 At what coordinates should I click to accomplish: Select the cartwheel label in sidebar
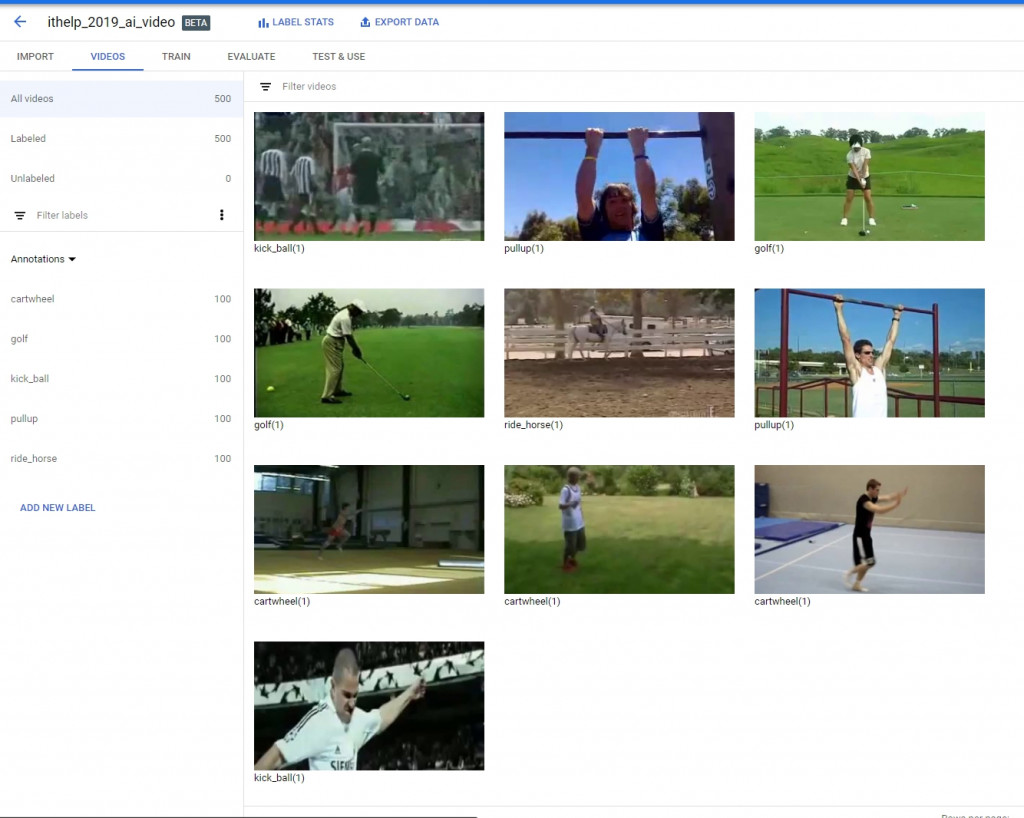coord(121,299)
